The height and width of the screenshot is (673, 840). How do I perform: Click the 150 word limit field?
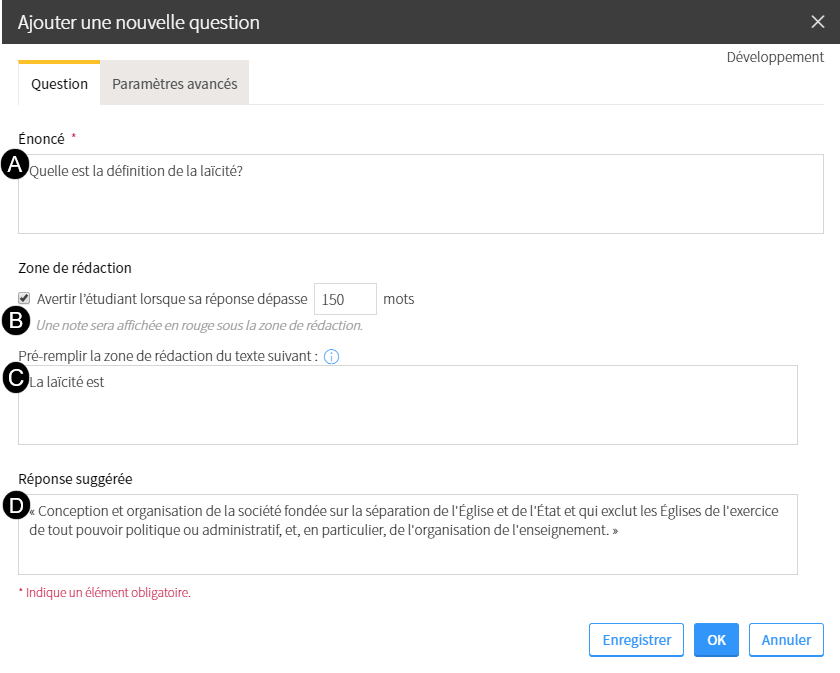[346, 299]
